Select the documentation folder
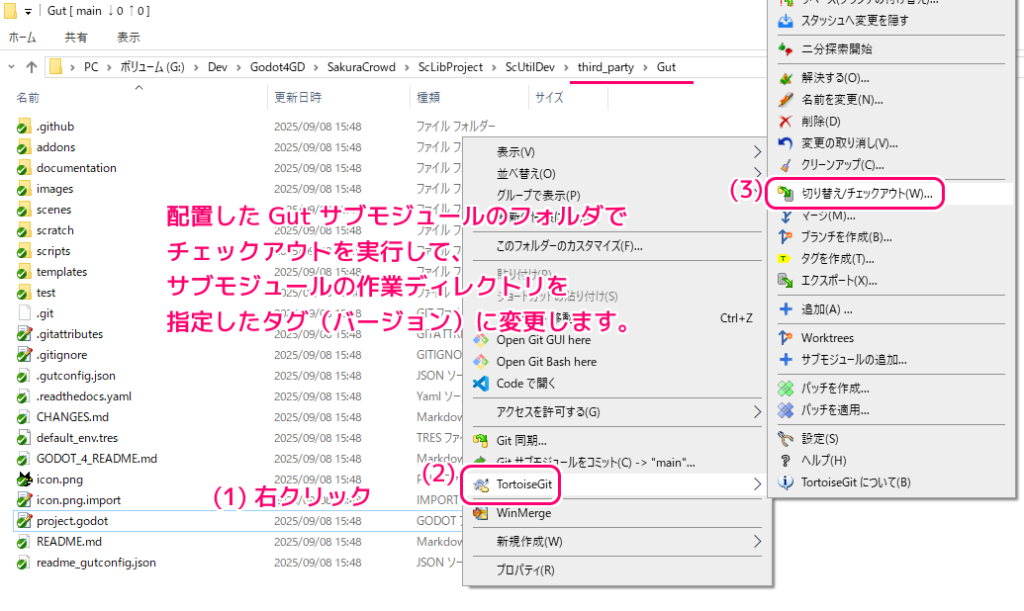The height and width of the screenshot is (611, 1024). click(x=76, y=168)
